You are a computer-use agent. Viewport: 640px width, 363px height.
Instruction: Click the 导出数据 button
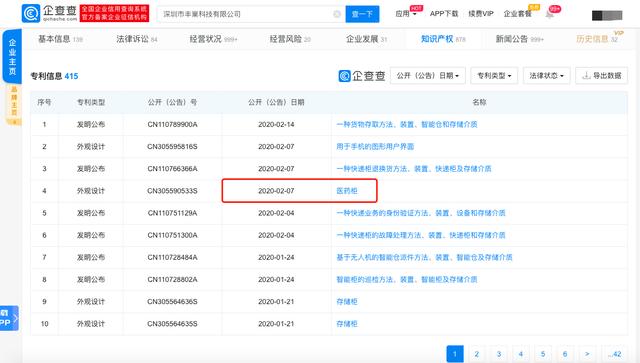601,76
